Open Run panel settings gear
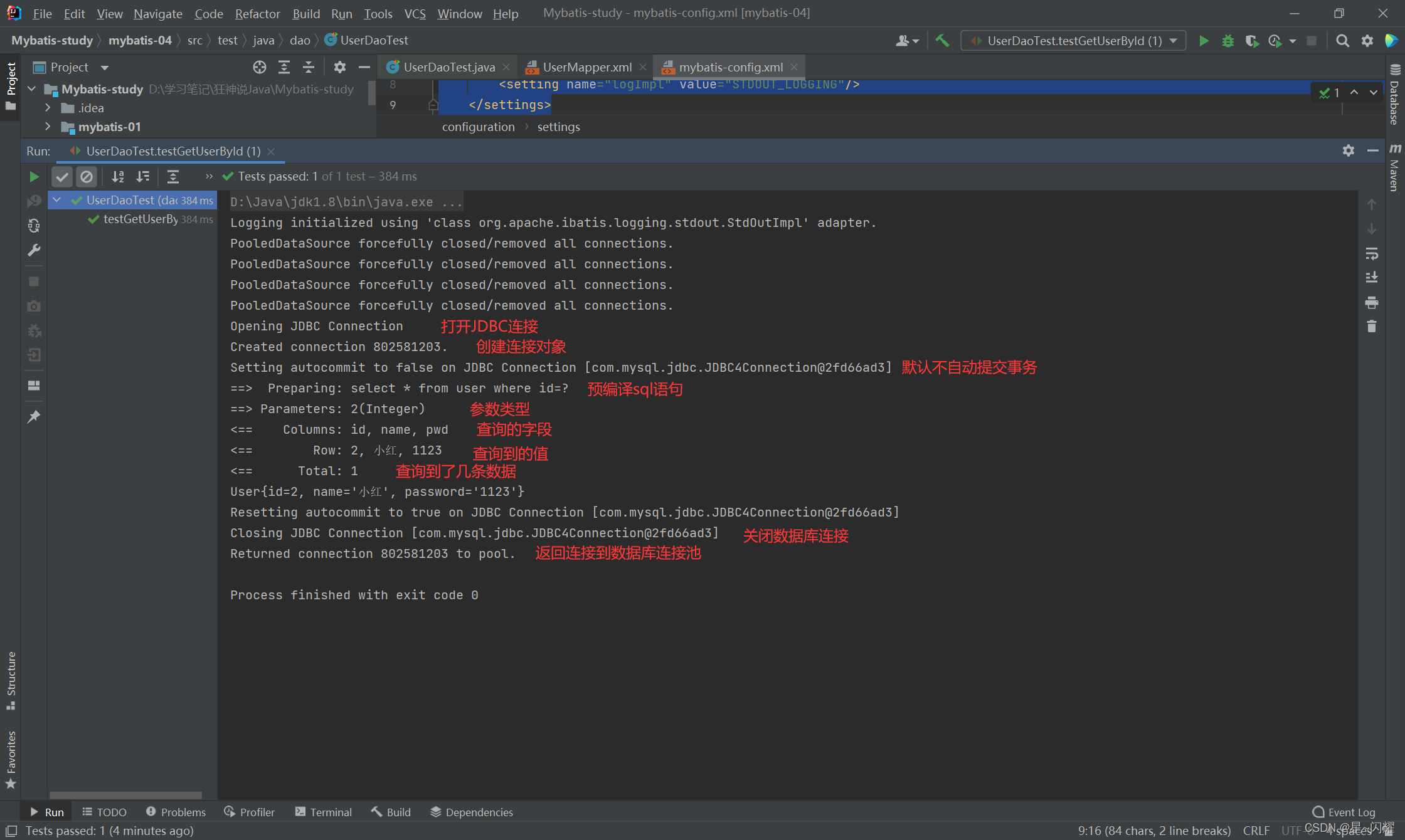Image resolution: width=1405 pixels, height=840 pixels. pyautogui.click(x=1349, y=151)
